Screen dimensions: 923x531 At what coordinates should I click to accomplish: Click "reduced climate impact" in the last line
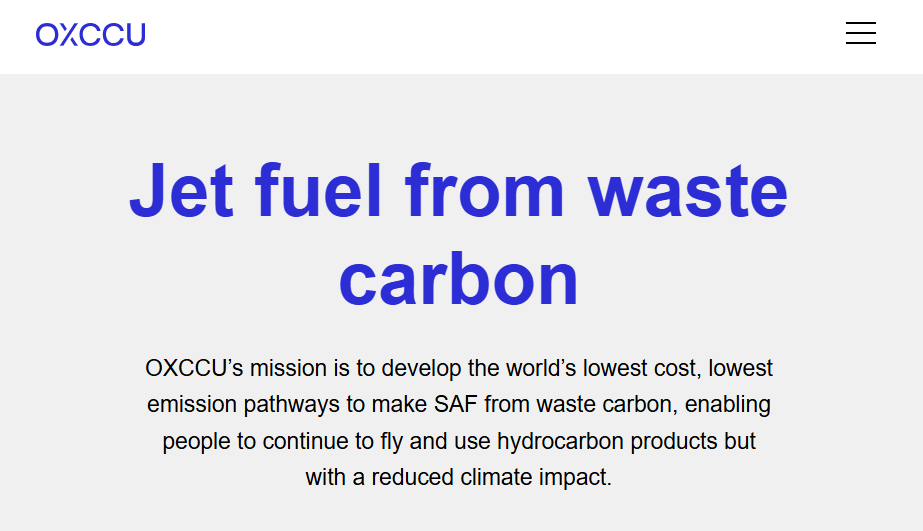click(x=490, y=477)
